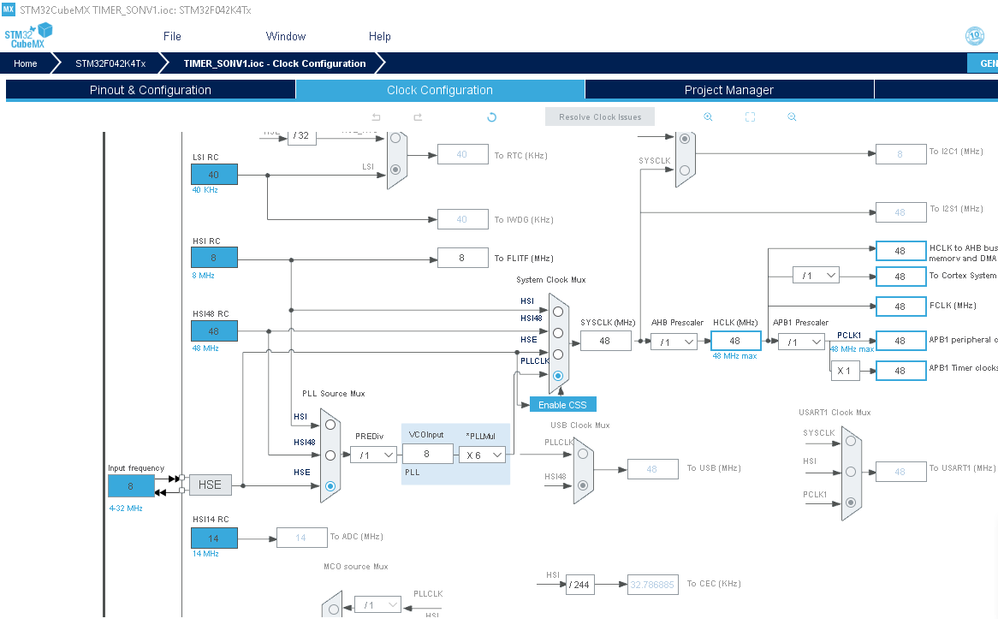
Task: Click the undo arrow in the clock toolbar
Action: click(x=376, y=117)
